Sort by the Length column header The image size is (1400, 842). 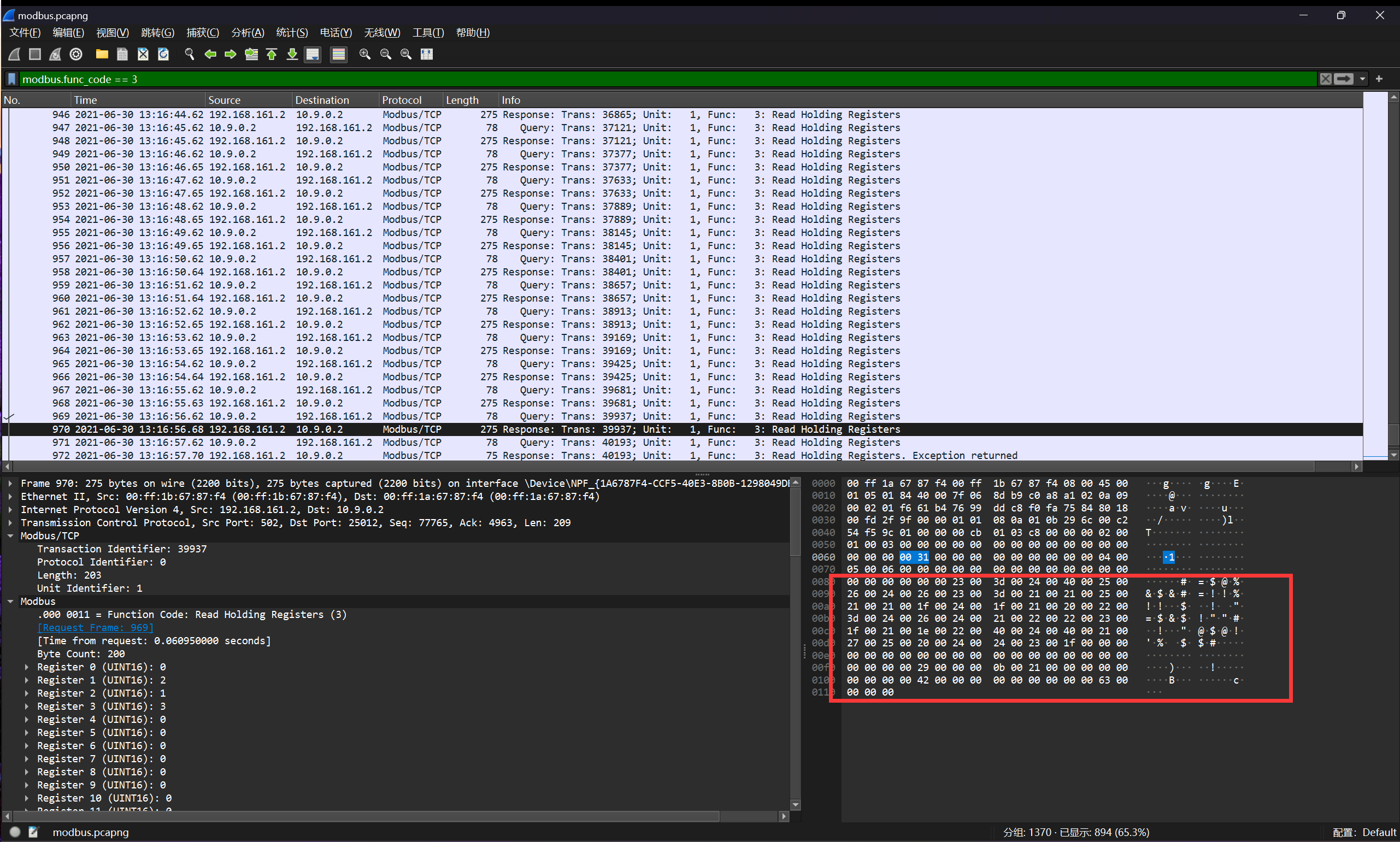(x=471, y=100)
